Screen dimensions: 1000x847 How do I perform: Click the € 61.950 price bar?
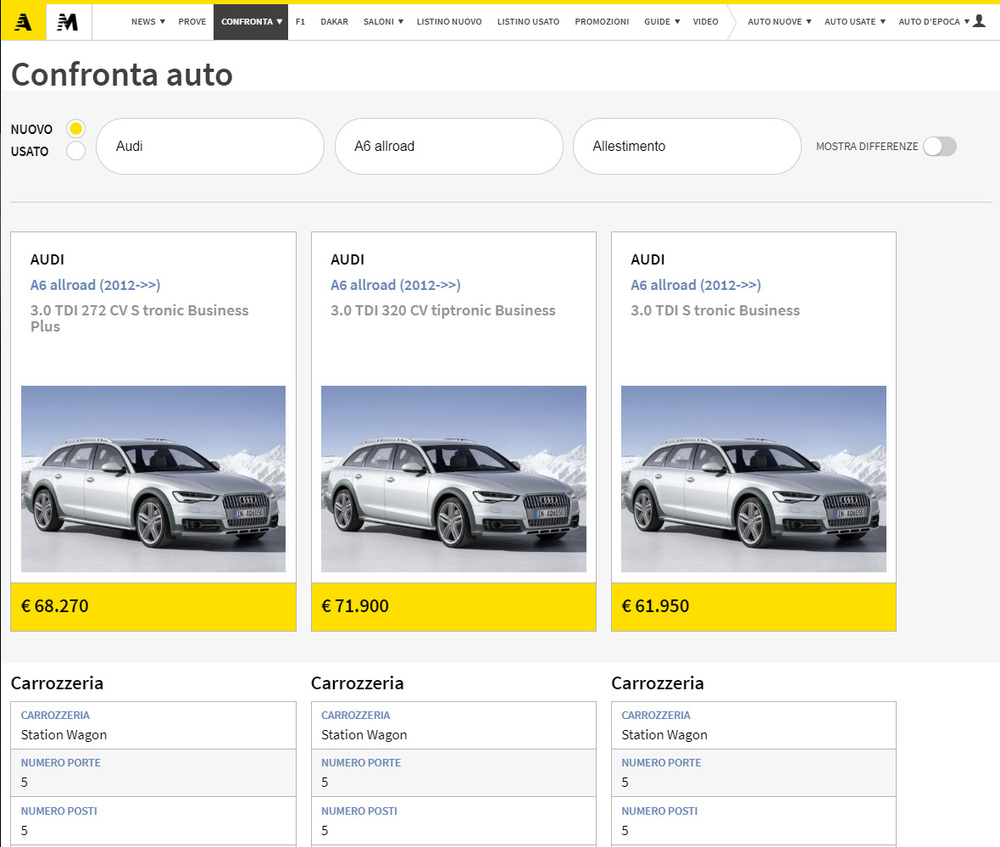coord(754,607)
